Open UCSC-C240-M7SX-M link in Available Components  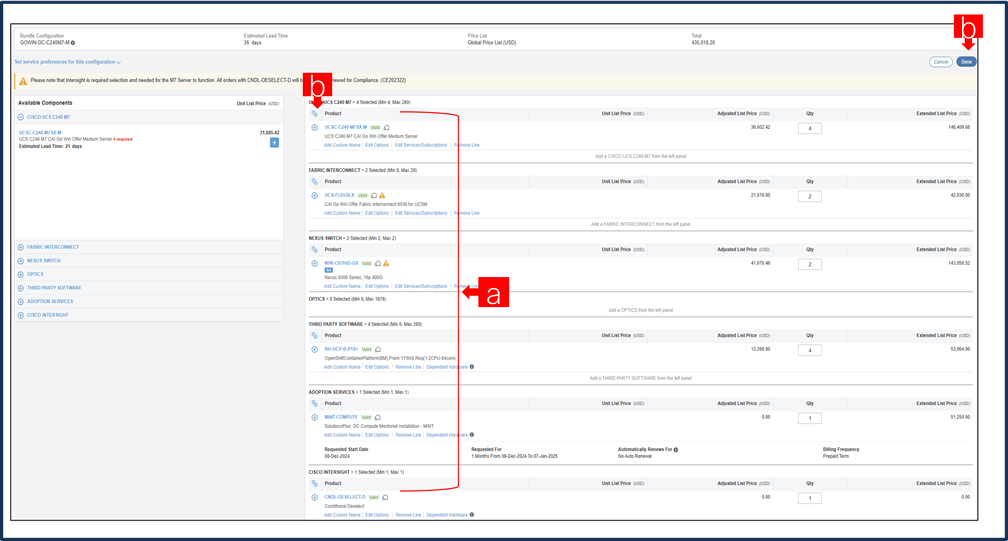tap(40, 132)
